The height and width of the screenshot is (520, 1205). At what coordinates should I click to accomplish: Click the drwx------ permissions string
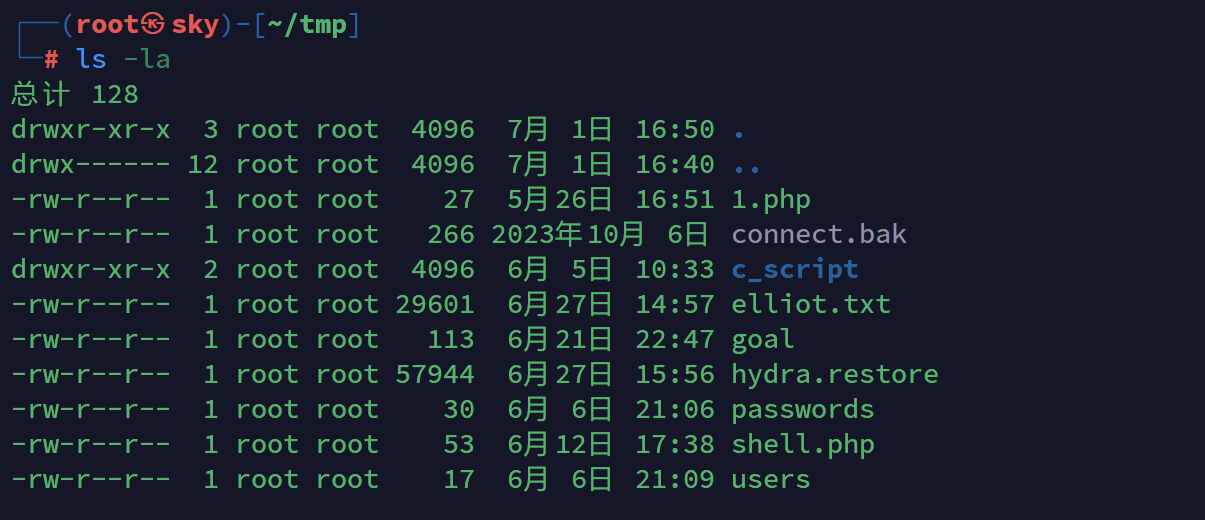91,165
